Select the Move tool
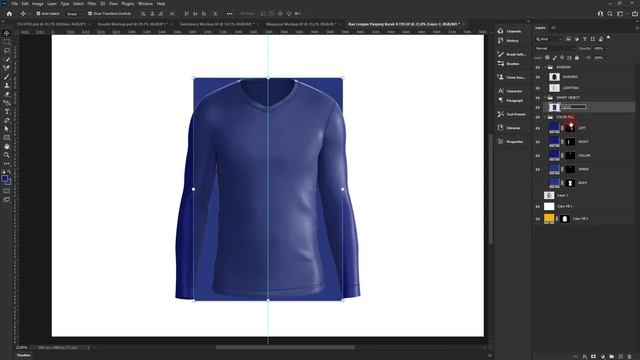Viewport: 640px width, 360px height. 7,33
